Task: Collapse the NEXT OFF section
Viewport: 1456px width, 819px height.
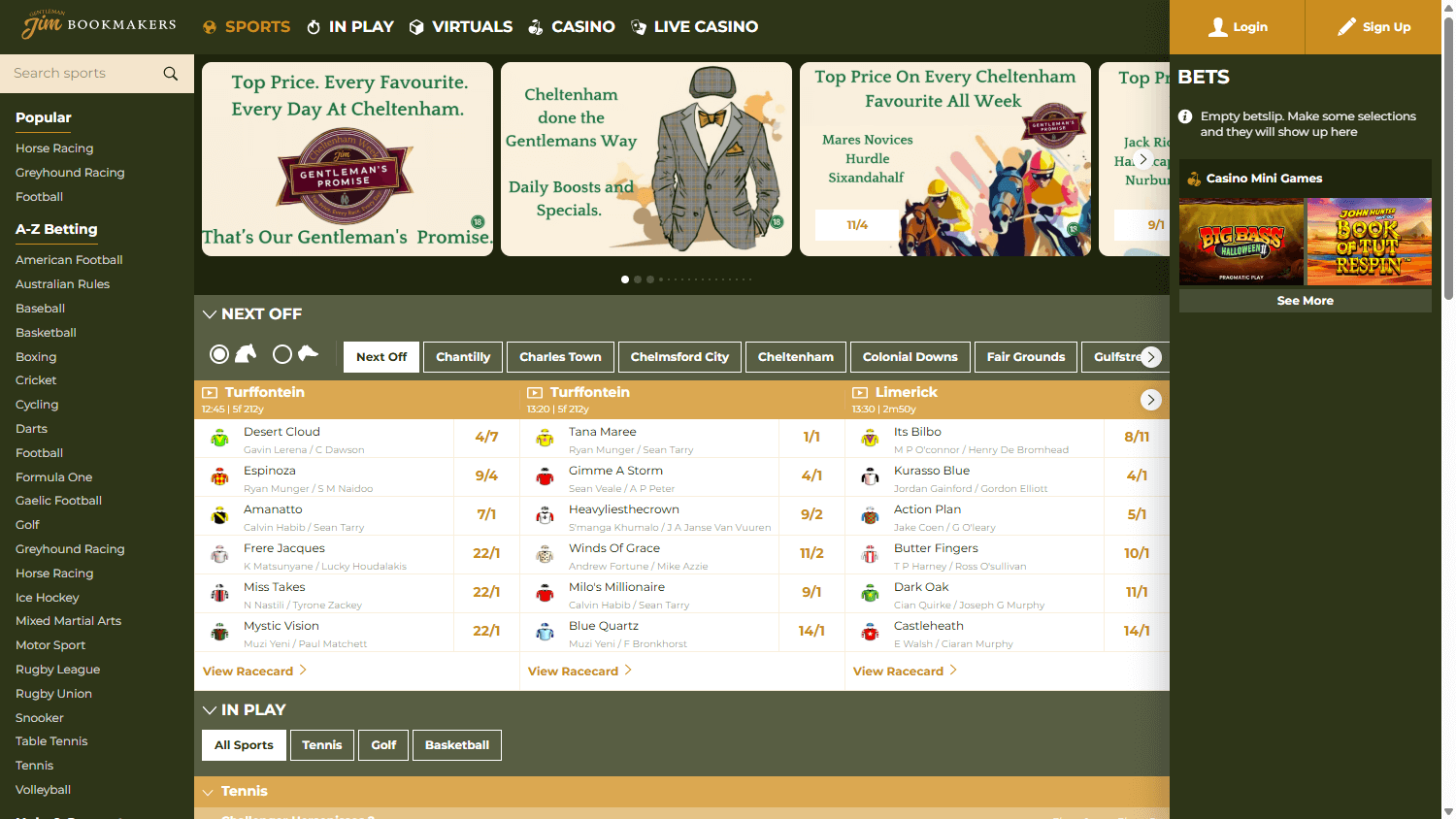Action: [x=209, y=314]
